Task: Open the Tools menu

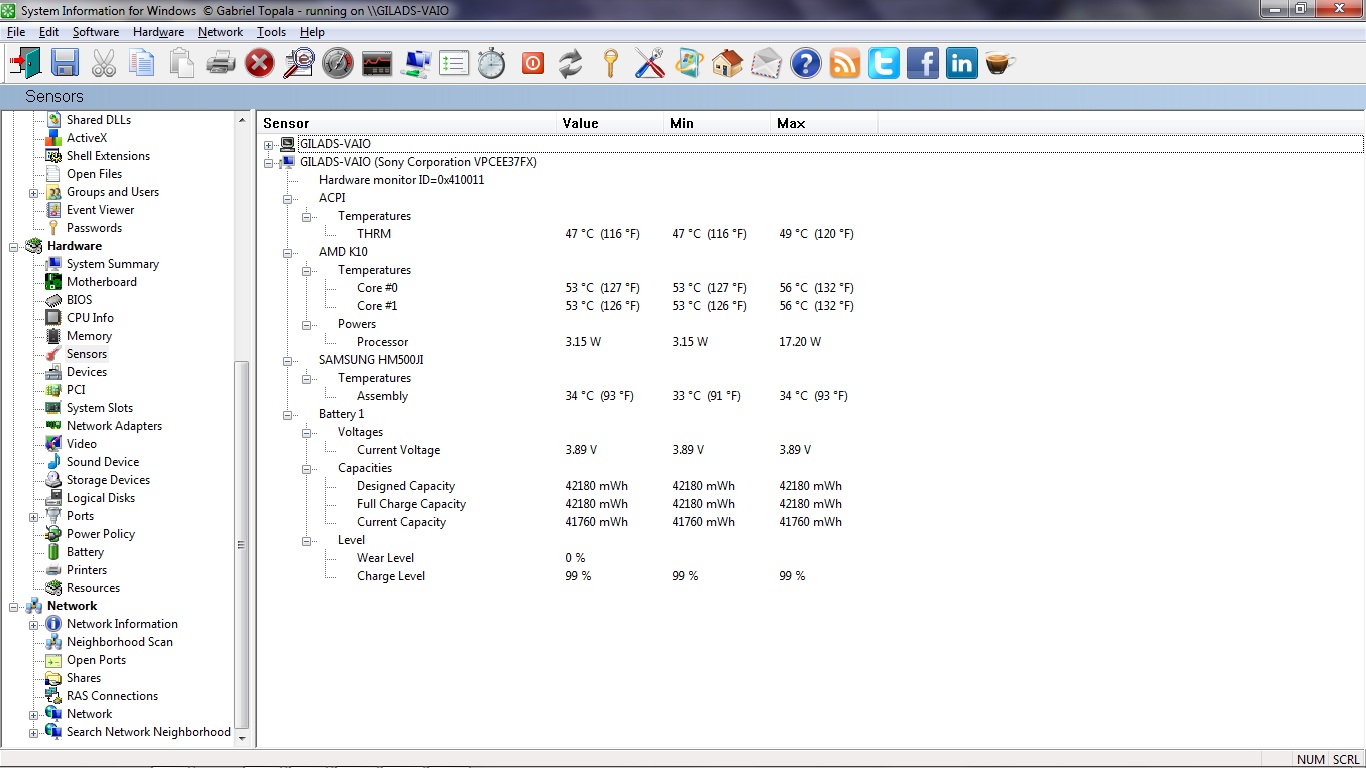Action: click(x=271, y=32)
